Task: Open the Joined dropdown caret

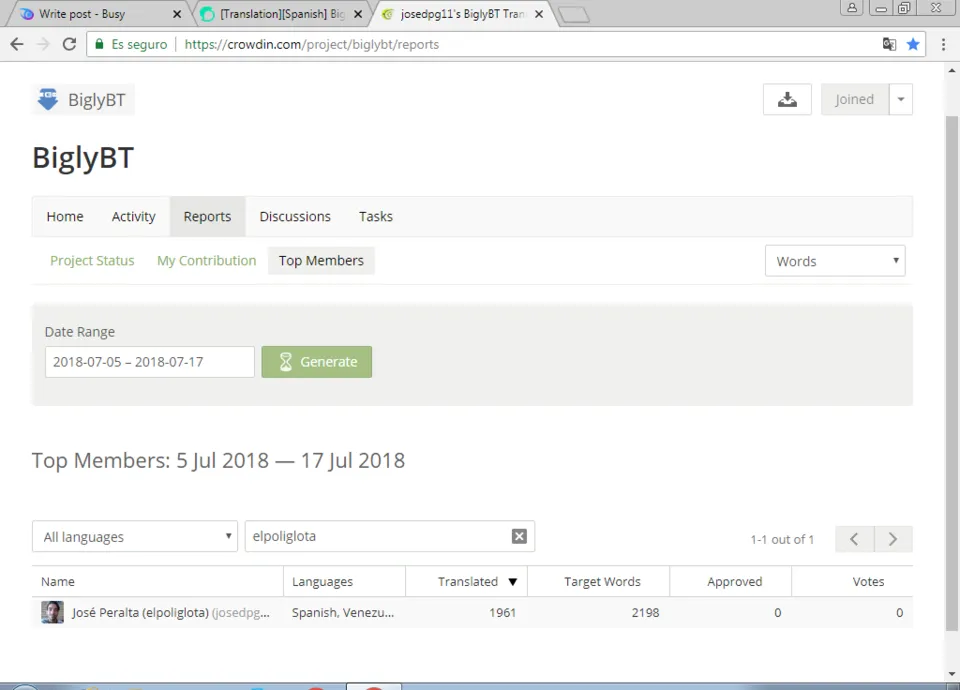Action: pos(901,99)
